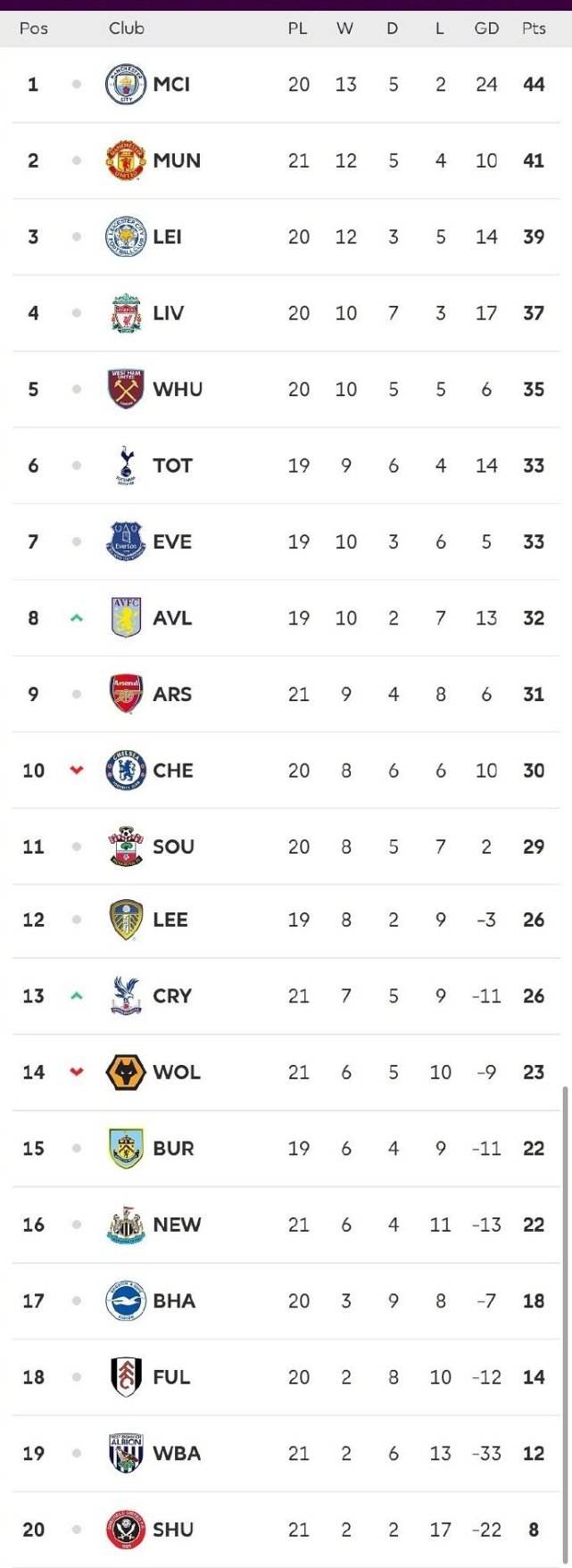Click the Everton club crest
Screen dimensions: 572x1568
126,541
